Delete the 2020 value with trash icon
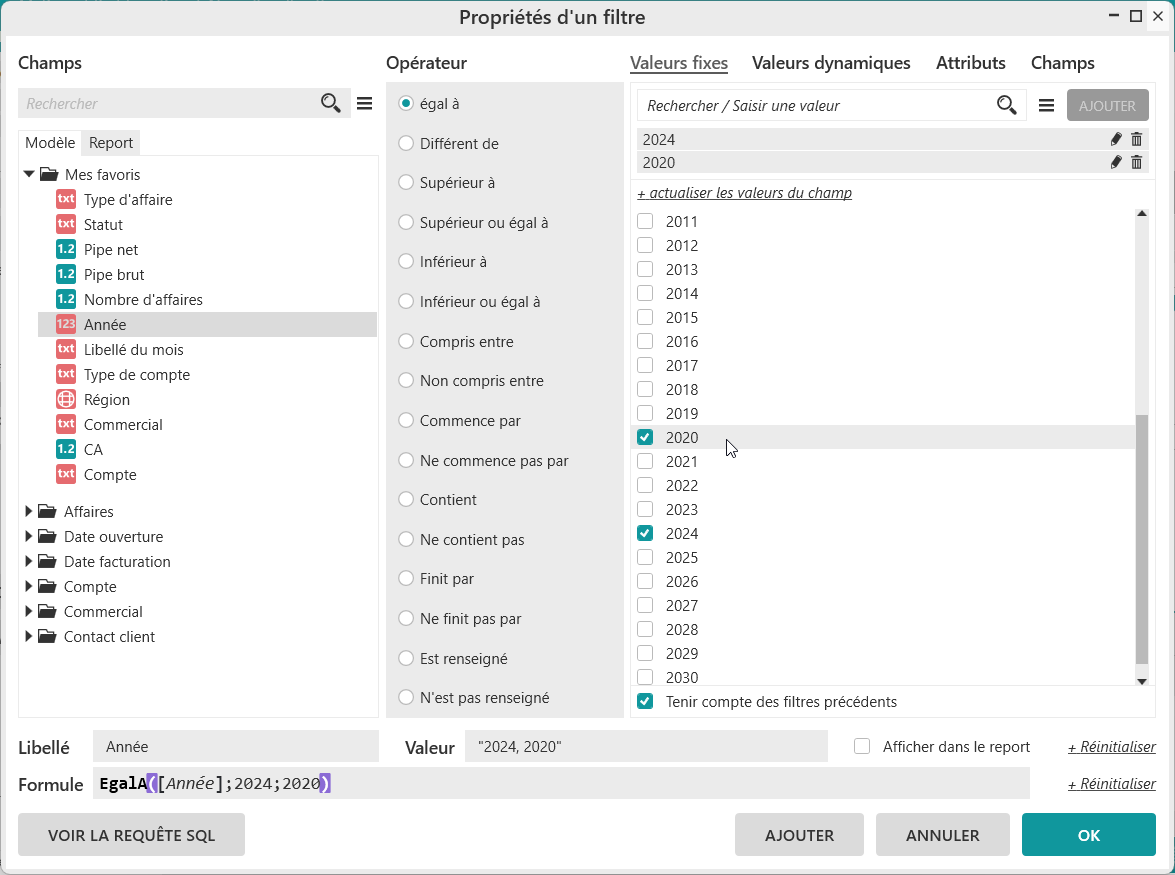 (x=1136, y=163)
